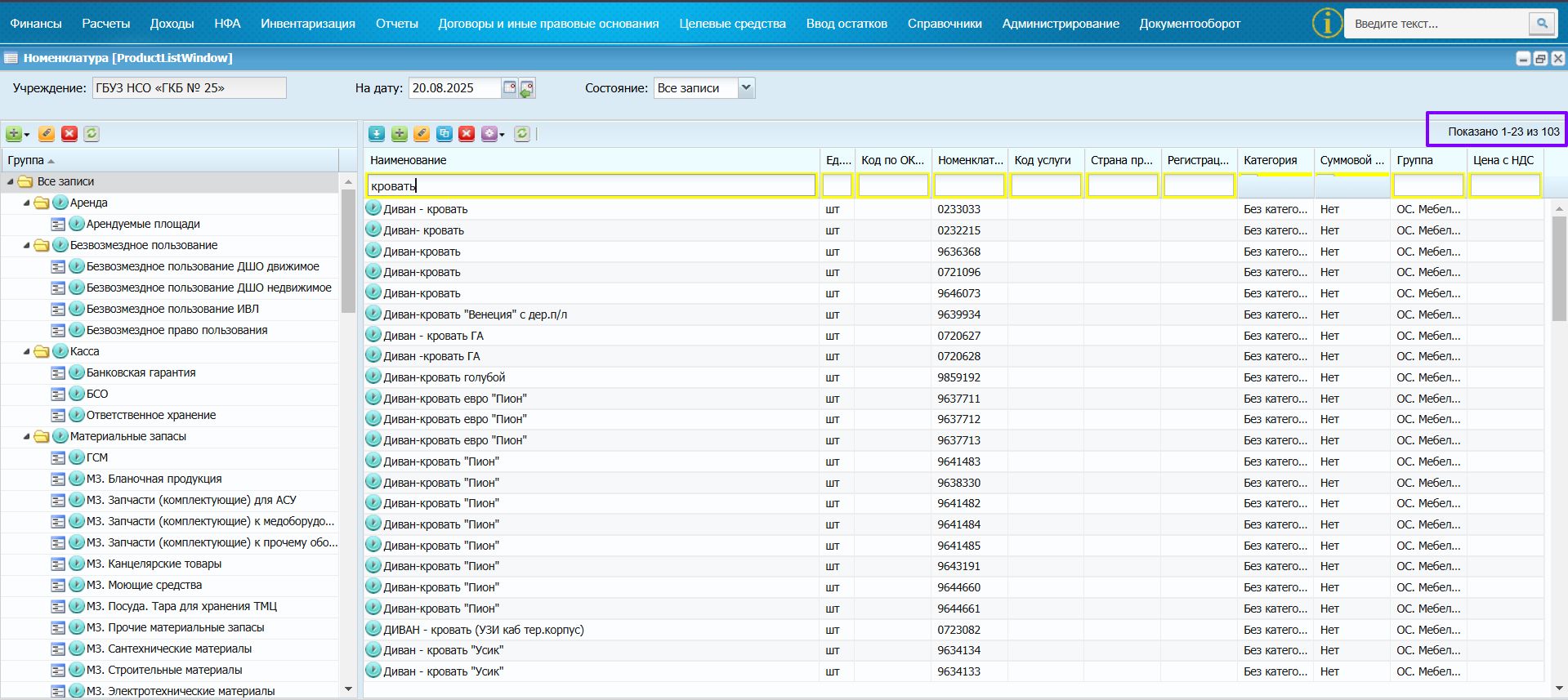Screen dimensions: 1568x700
Task: Click the Группа column filter field
Action: click(x=1428, y=186)
